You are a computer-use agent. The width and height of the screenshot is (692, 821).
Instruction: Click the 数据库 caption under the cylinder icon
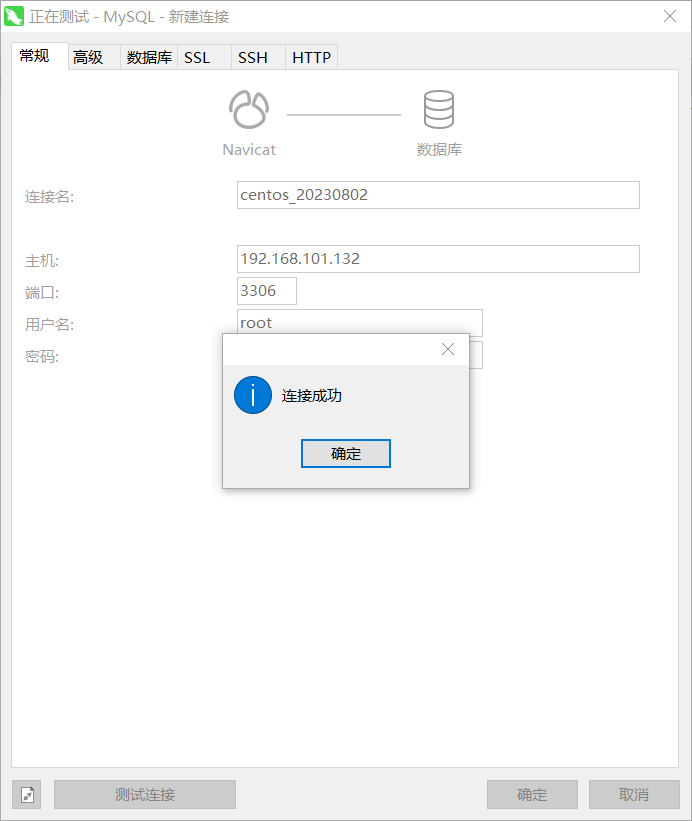click(439, 150)
